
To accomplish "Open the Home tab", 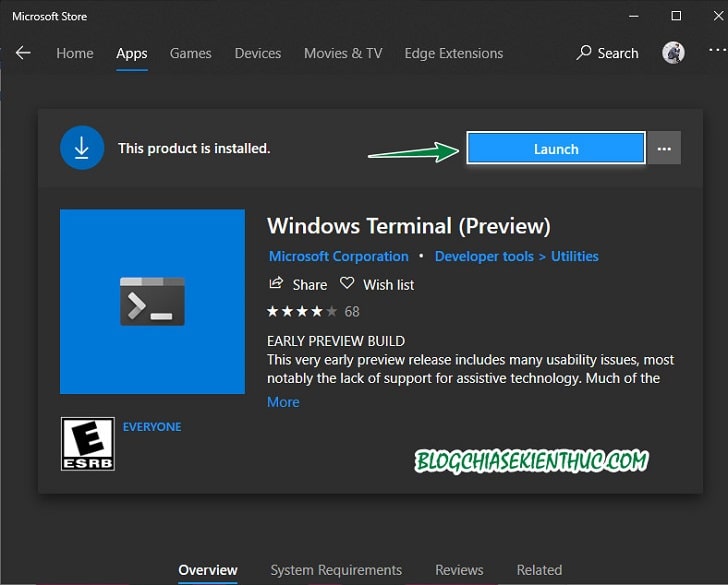I will tap(75, 53).
